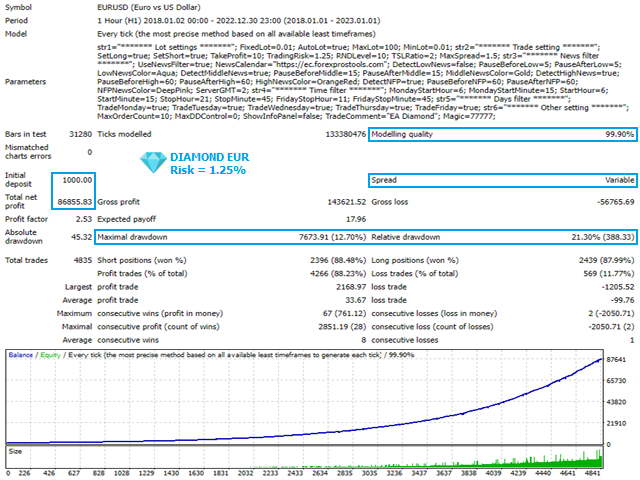Click the Profit factor value 2.53

[82, 216]
